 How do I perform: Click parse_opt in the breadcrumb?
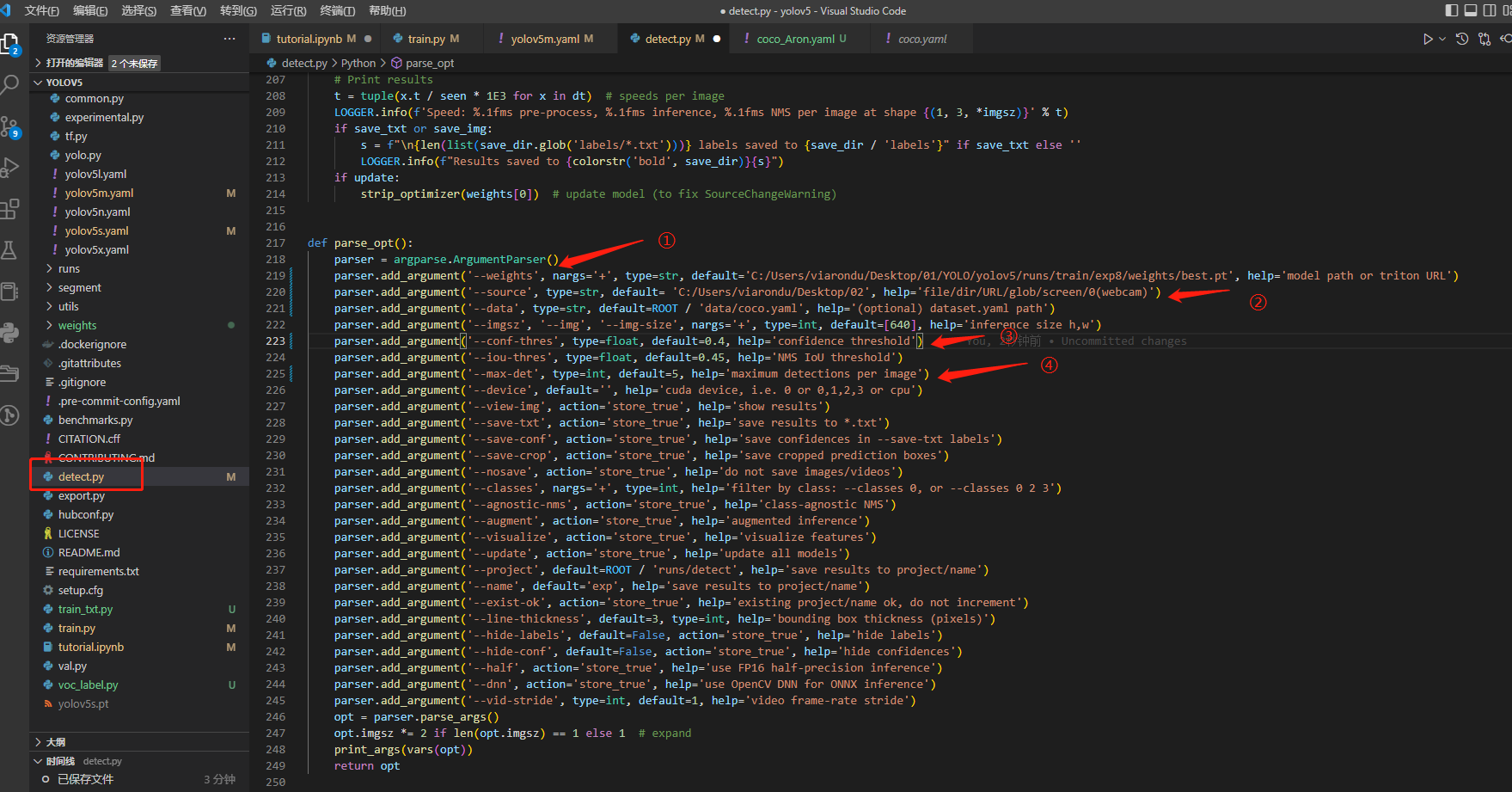[x=430, y=63]
